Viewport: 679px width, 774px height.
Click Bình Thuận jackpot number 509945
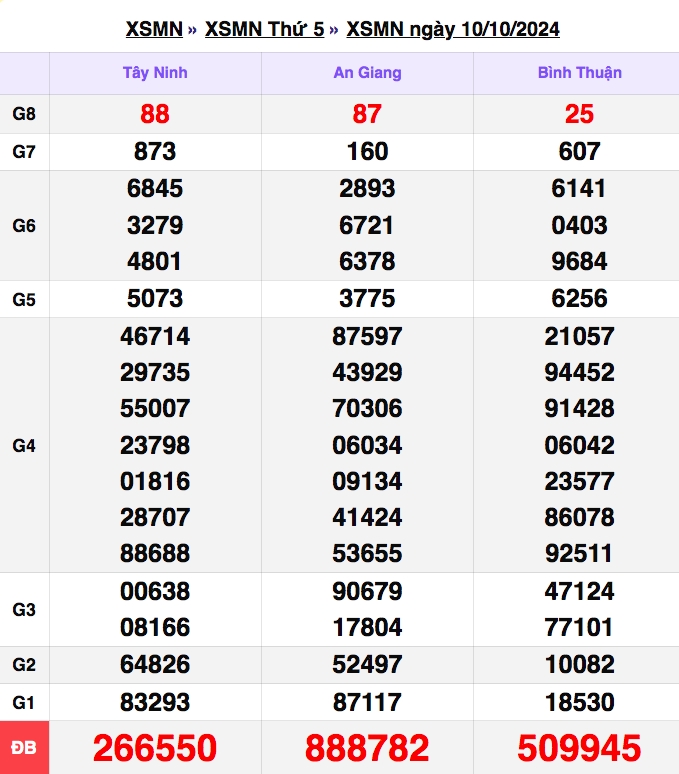(579, 748)
